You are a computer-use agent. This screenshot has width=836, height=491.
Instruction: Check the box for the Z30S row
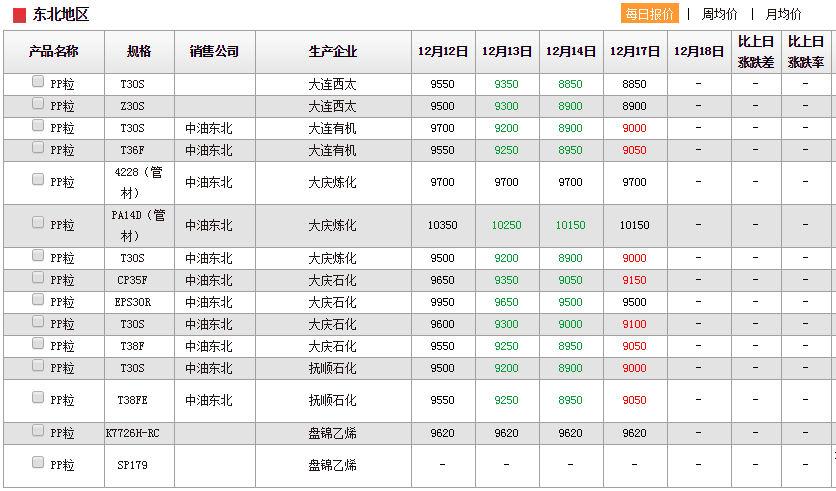[x=38, y=104]
